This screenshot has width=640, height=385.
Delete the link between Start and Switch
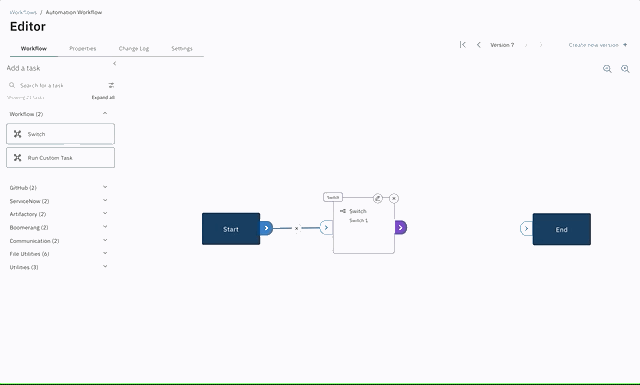tap(297, 228)
